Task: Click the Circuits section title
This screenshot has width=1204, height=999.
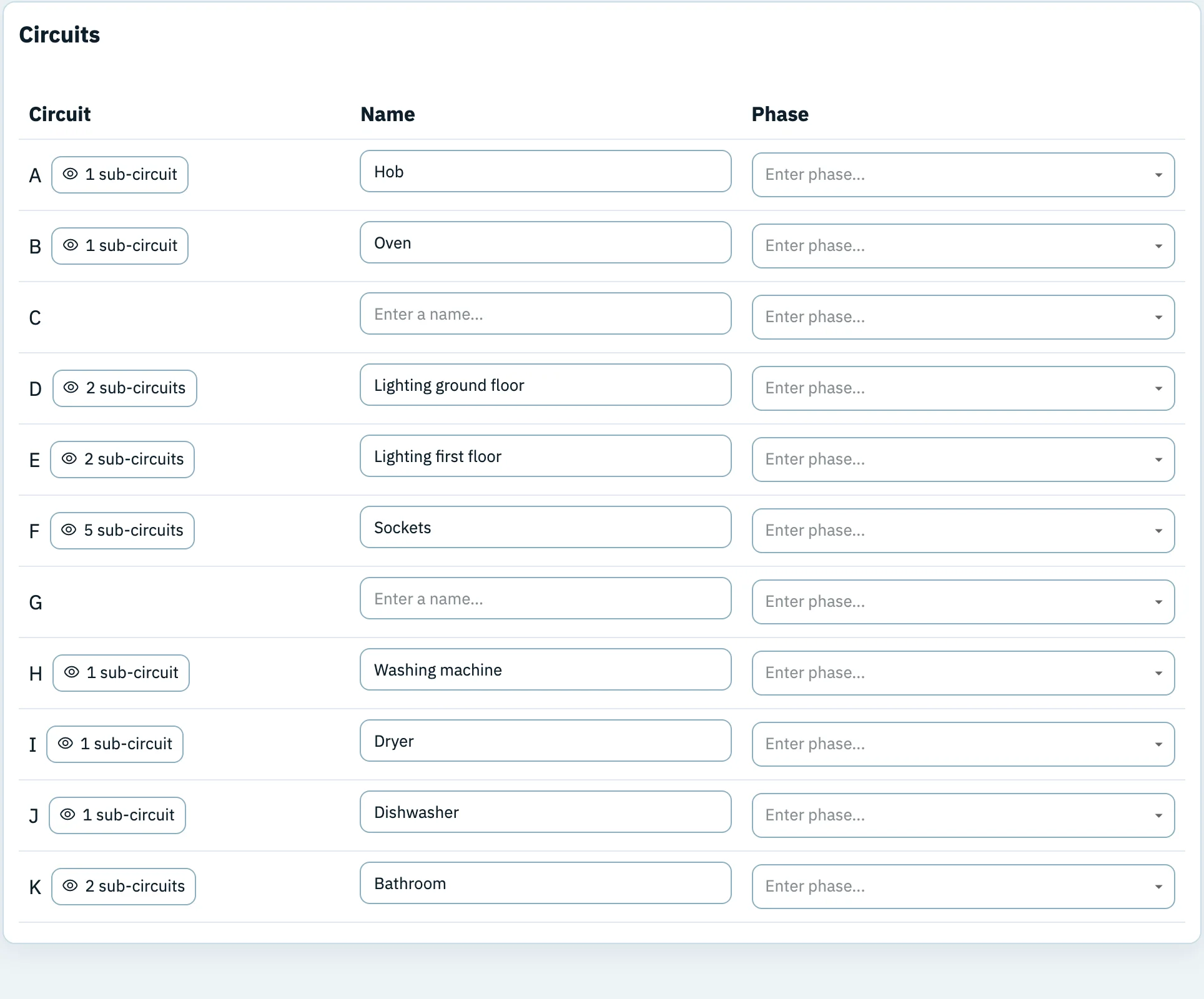Action: click(x=59, y=35)
